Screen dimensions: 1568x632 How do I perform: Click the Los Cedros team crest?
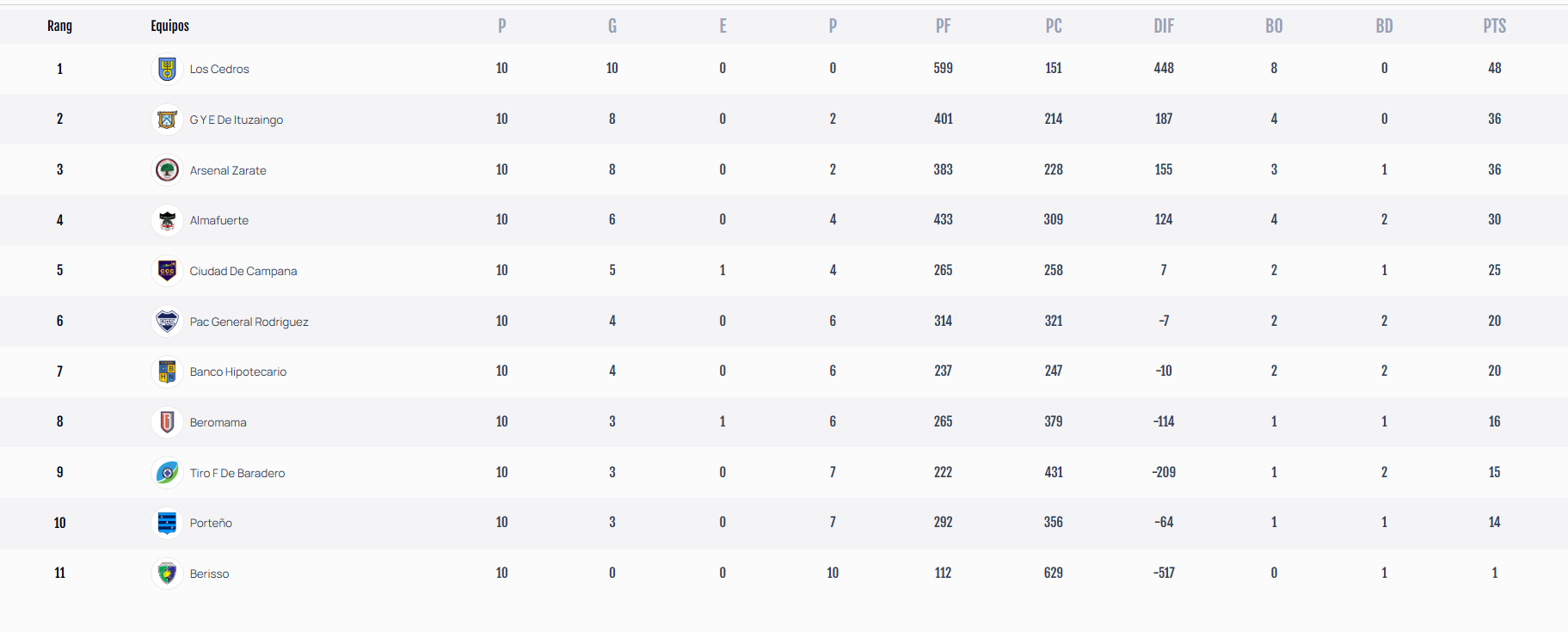click(167, 69)
